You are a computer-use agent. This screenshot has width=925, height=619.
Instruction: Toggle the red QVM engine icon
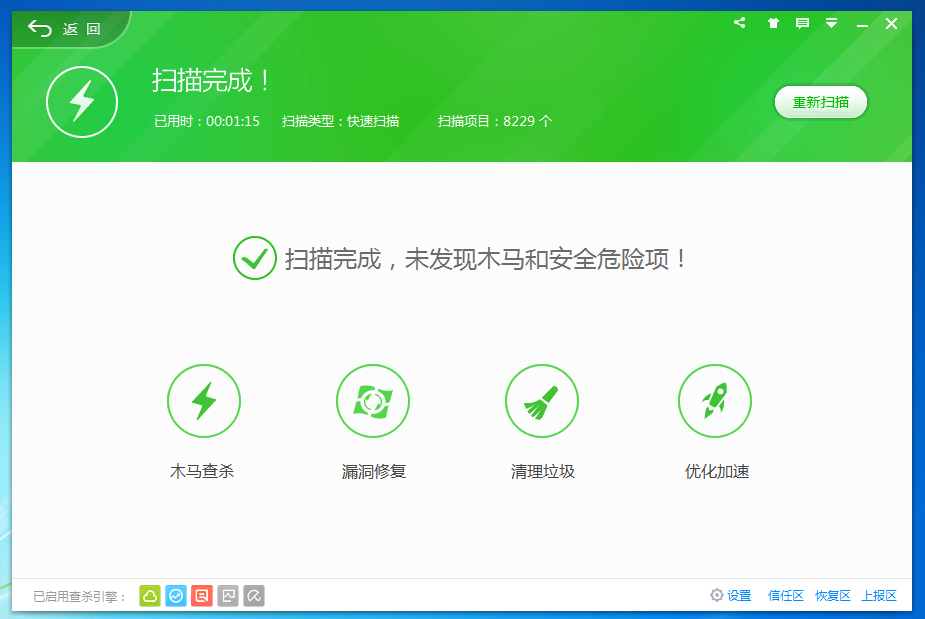[x=202, y=596]
